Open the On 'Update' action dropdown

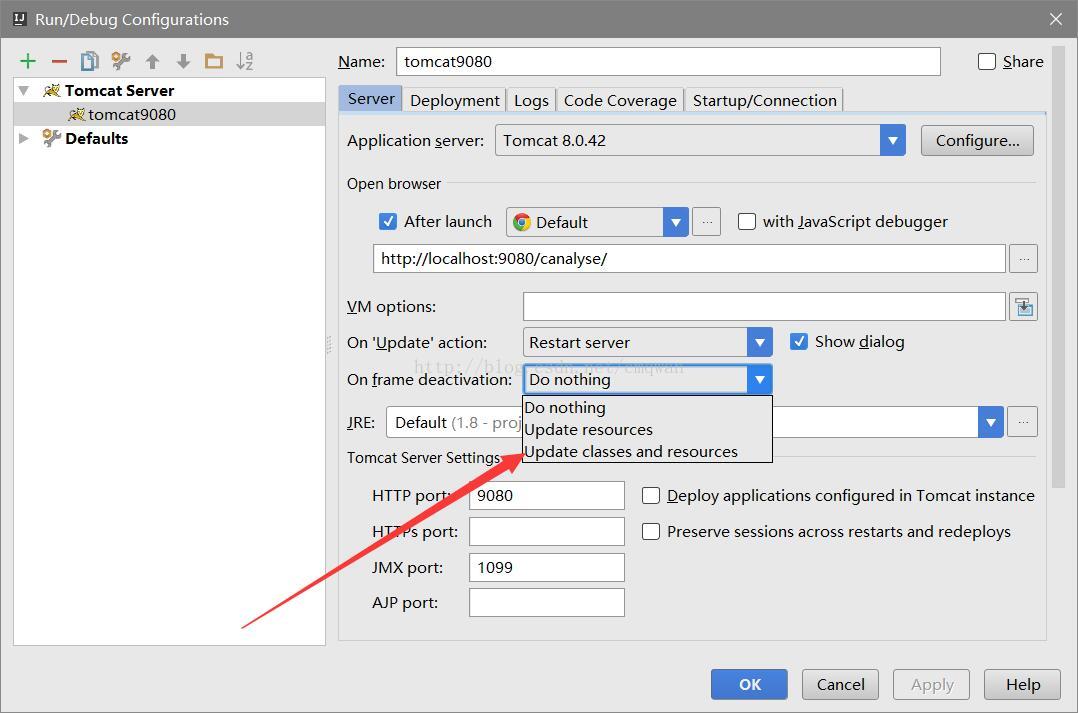click(760, 342)
